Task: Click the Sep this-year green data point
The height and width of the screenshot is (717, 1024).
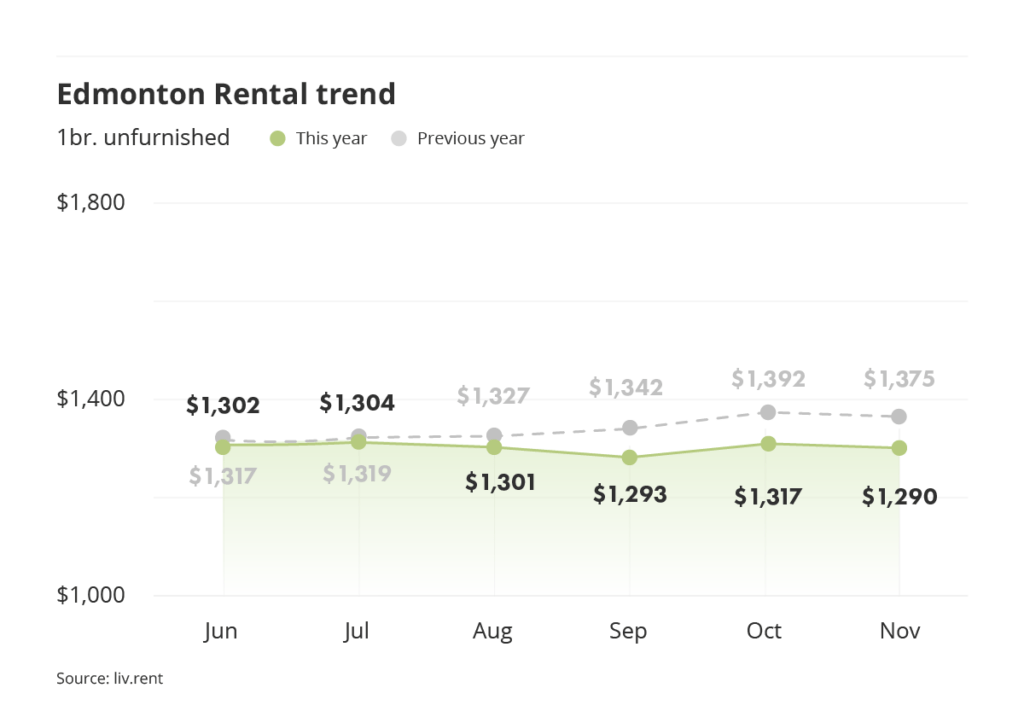Action: [x=629, y=457]
